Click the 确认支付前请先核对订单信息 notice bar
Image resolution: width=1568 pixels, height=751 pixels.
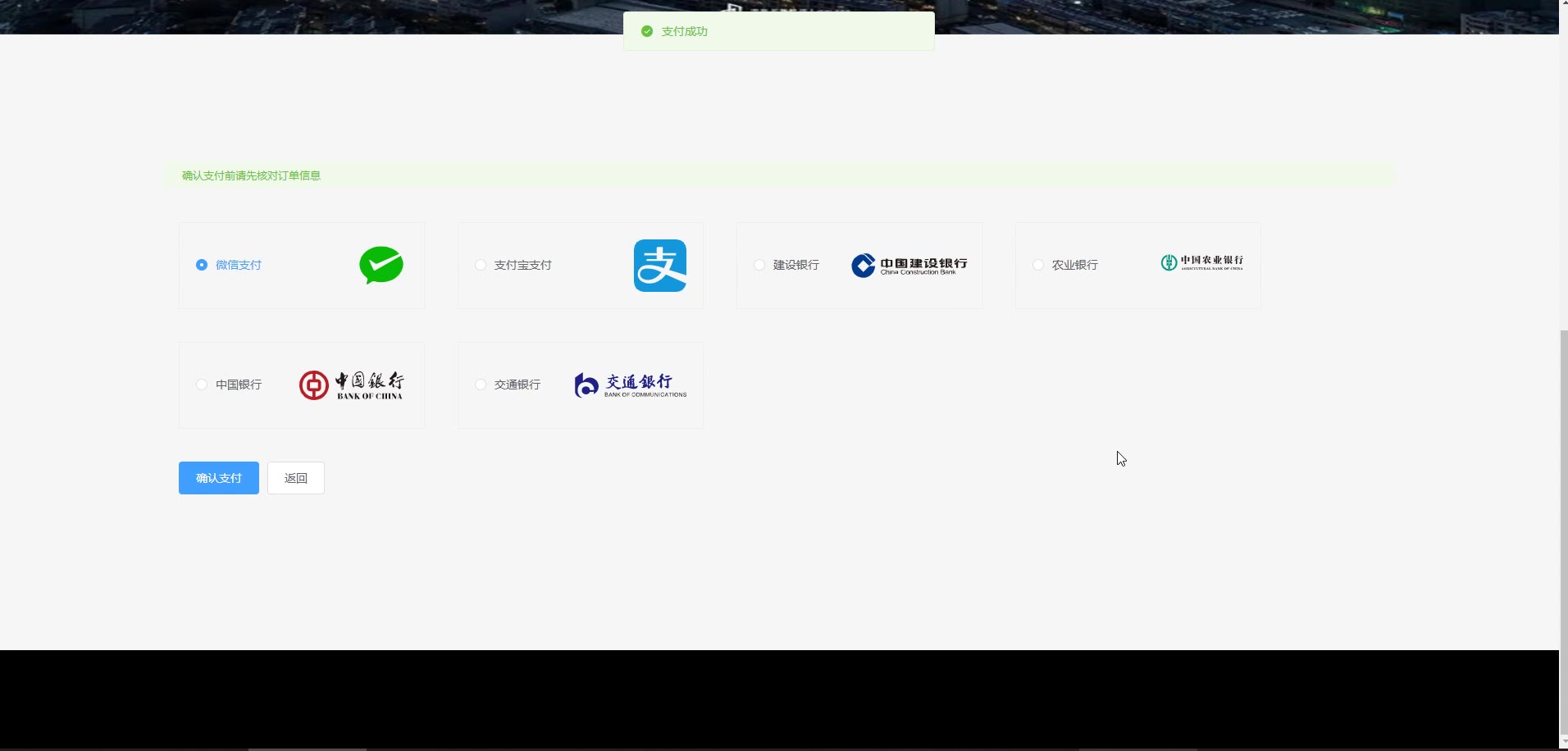click(779, 175)
